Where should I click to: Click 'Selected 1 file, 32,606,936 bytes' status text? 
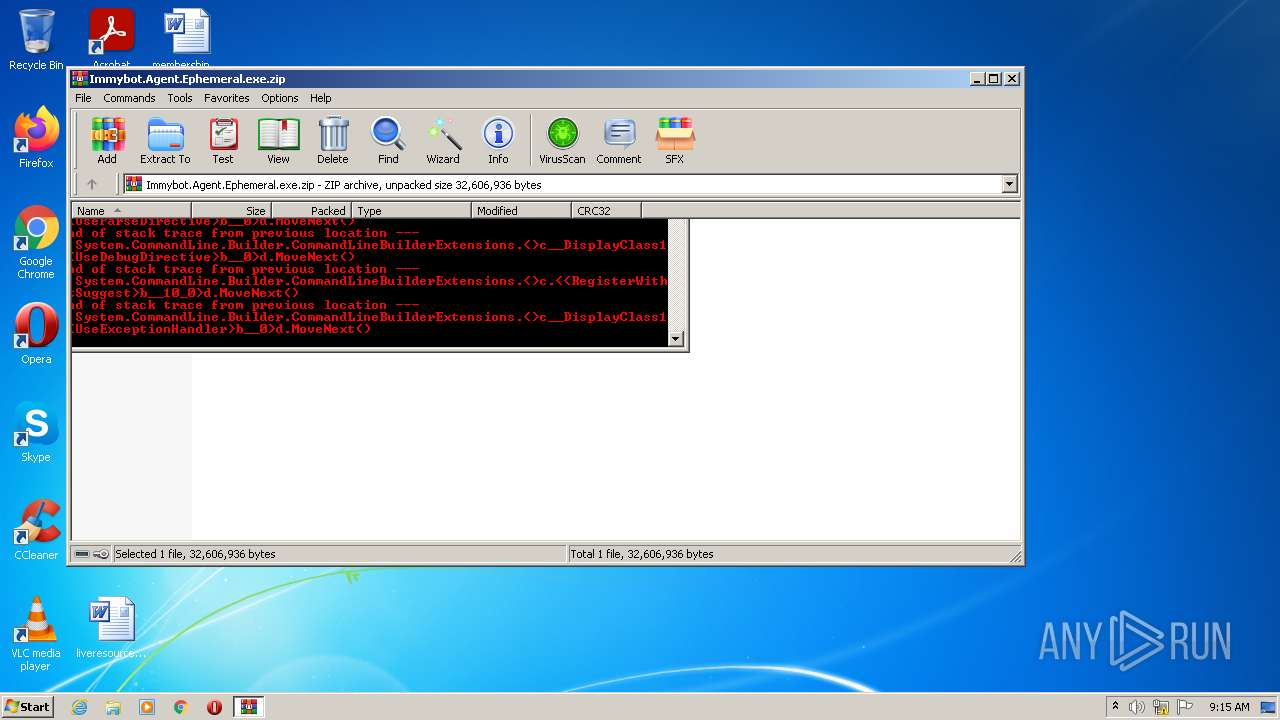pos(195,554)
